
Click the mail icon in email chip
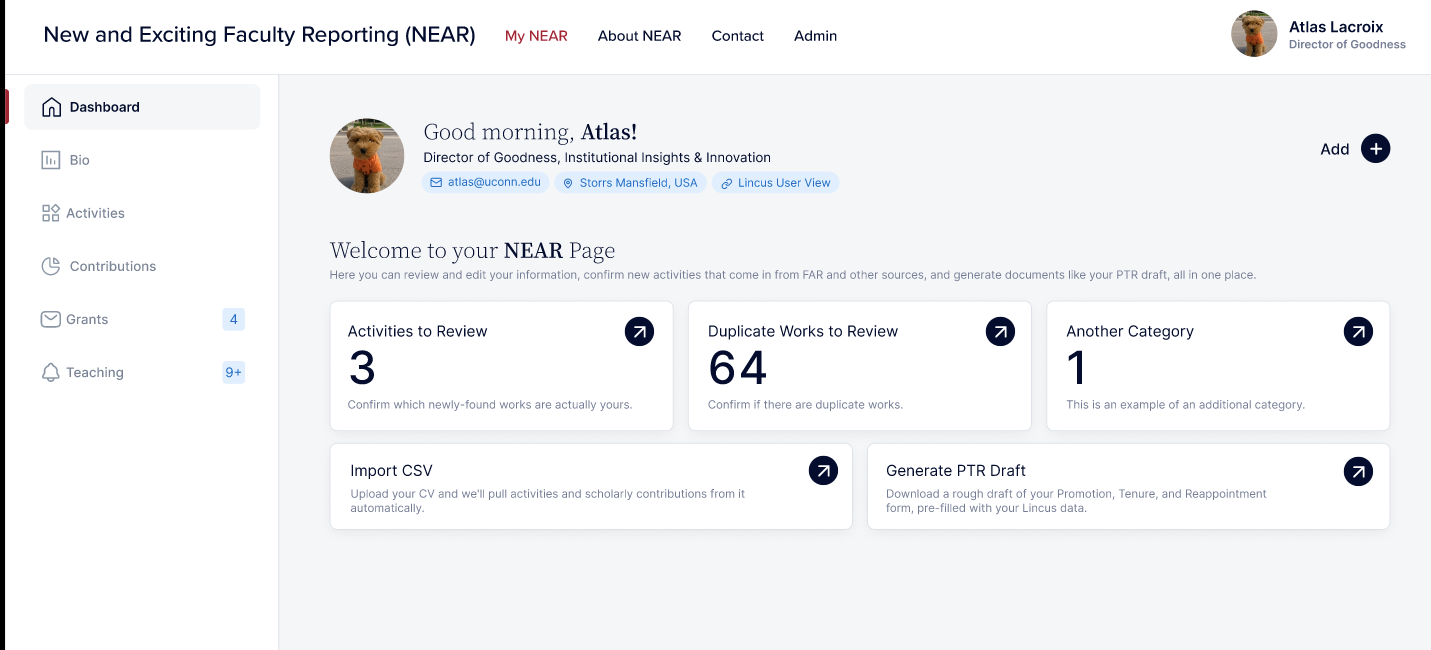pos(436,183)
